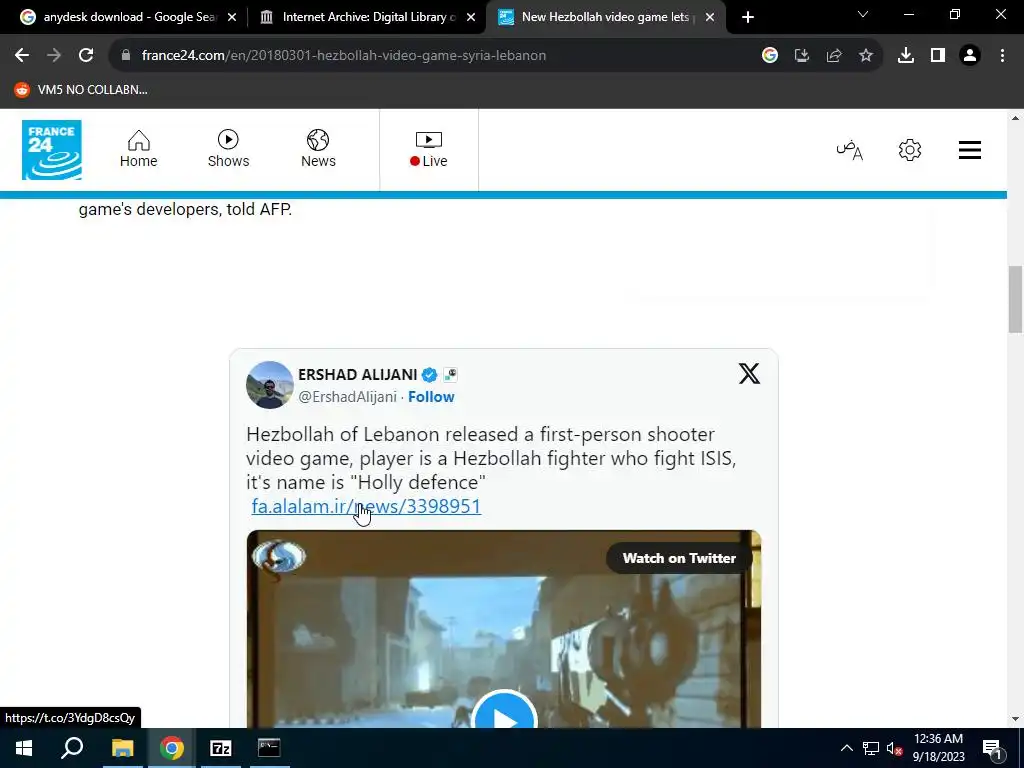Follow Ershad Alijani
Screen dimensions: 1024x768
pos(431,397)
